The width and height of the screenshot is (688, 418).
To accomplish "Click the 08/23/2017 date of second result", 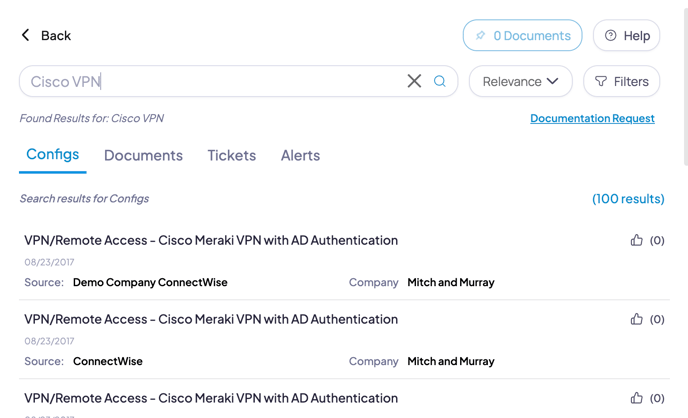I will [x=49, y=341].
